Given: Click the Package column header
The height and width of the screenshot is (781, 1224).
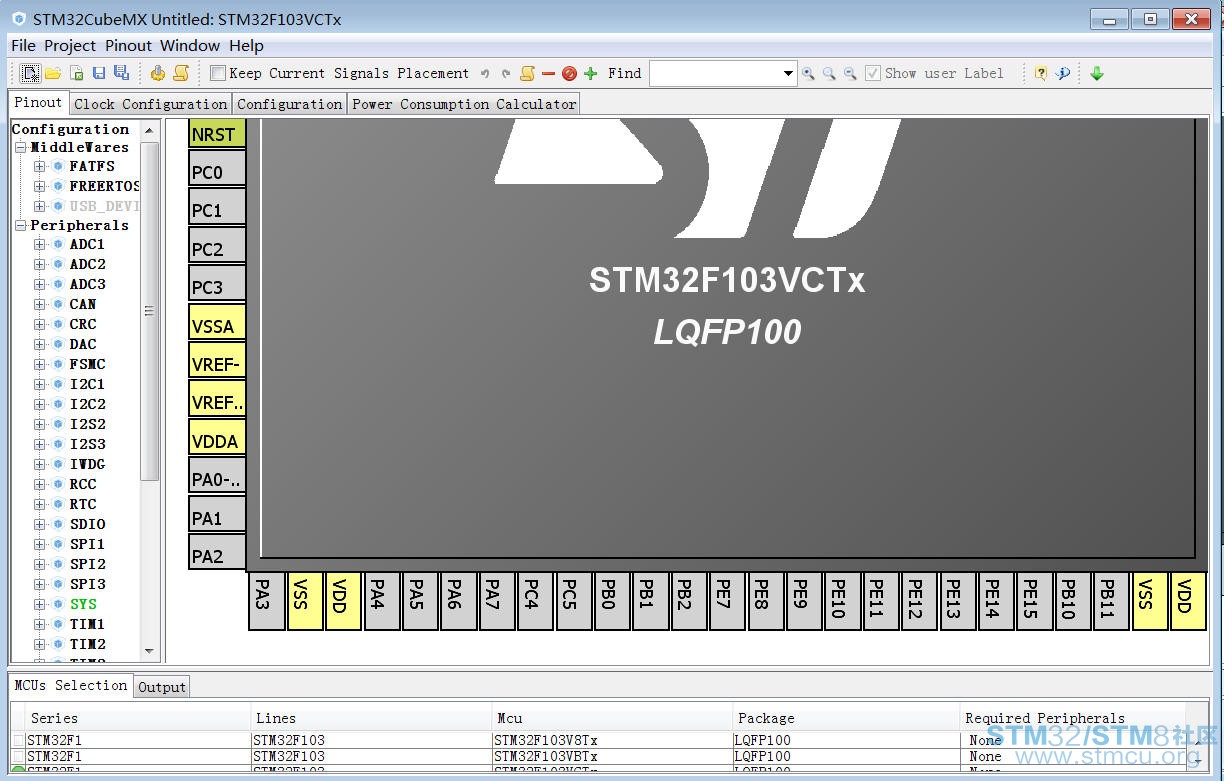Looking at the screenshot, I should [x=845, y=718].
